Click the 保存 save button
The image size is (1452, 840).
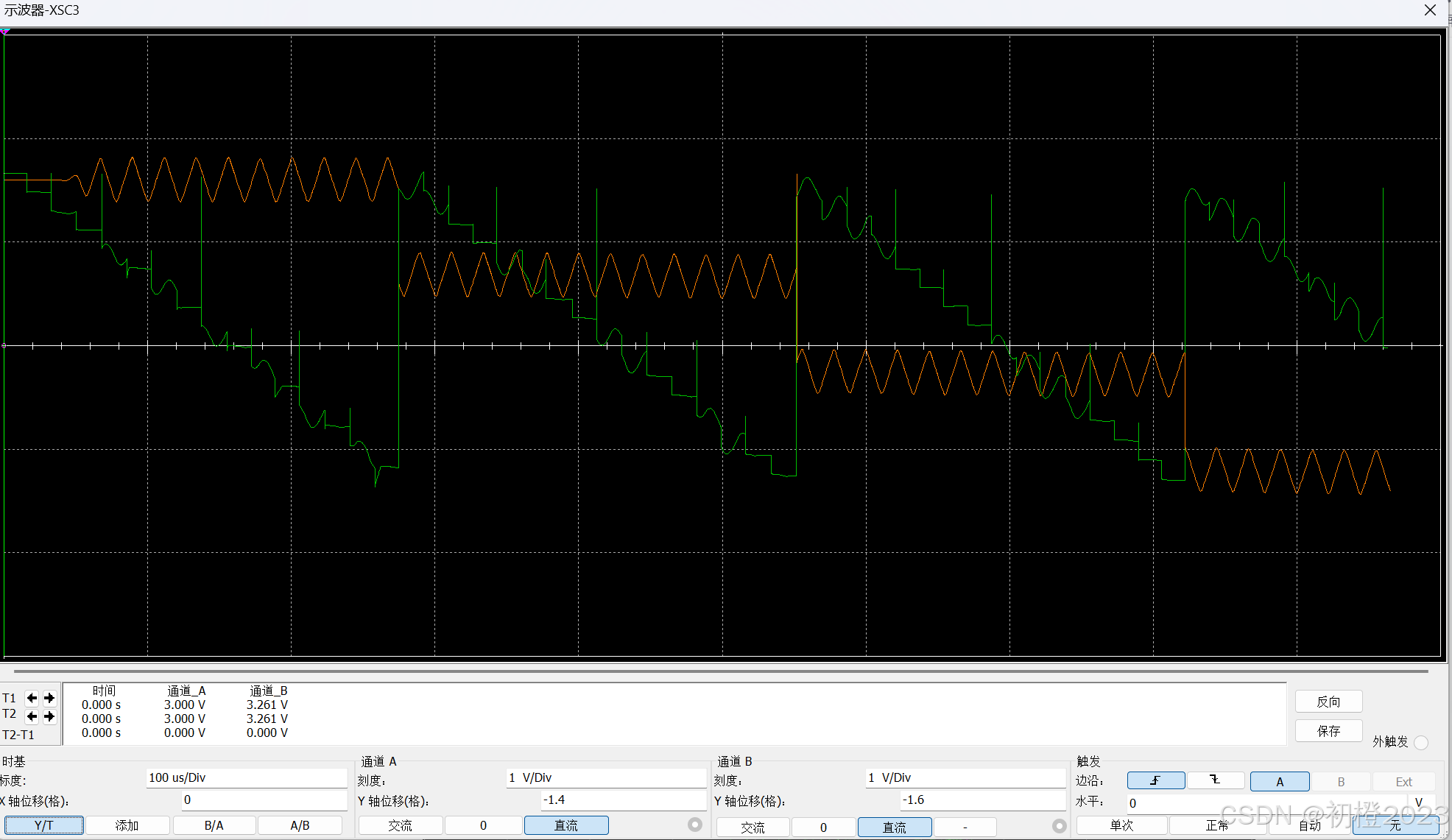pyautogui.click(x=1328, y=731)
